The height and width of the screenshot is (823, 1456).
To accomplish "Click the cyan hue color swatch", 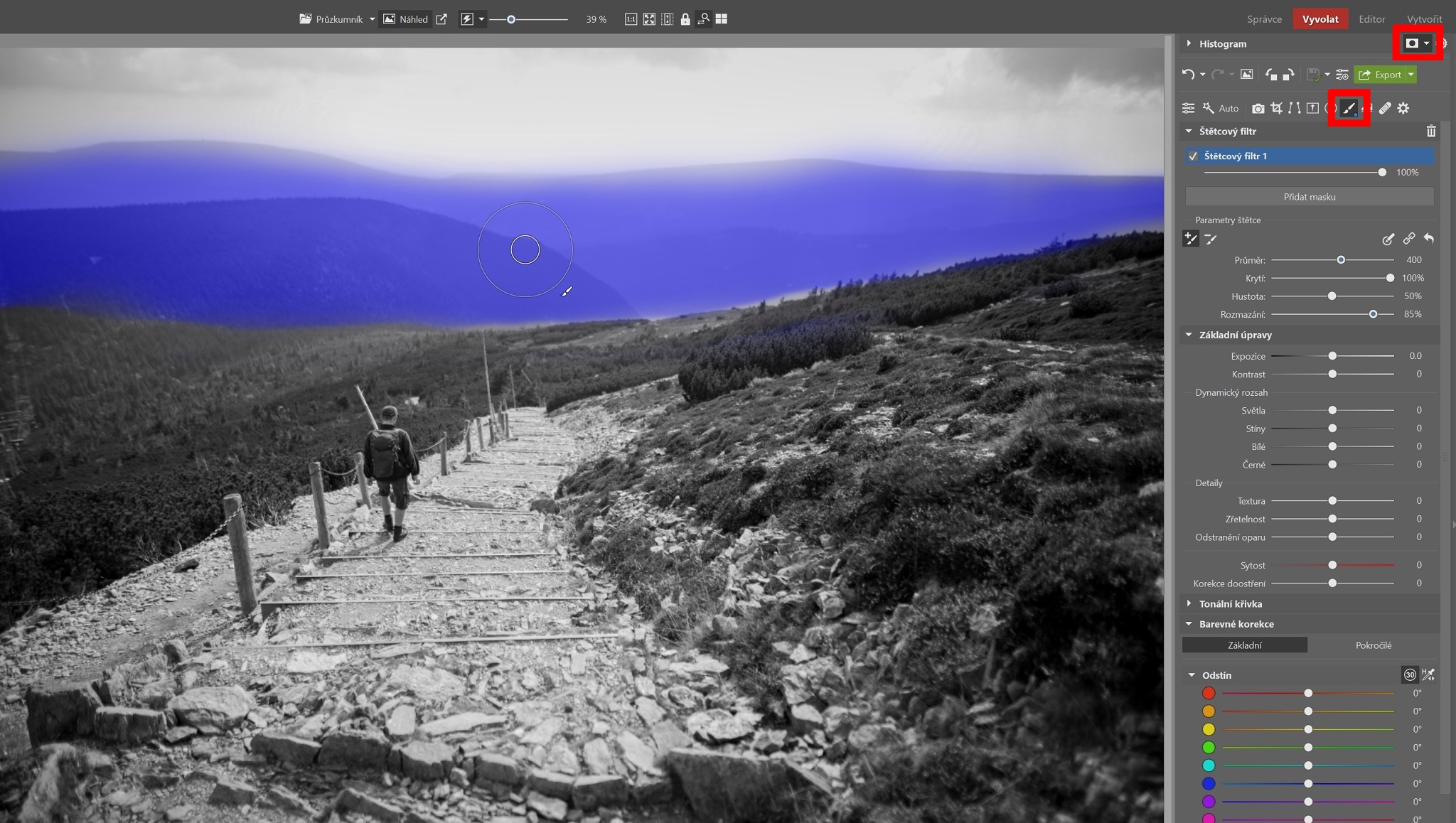I will point(1209,765).
